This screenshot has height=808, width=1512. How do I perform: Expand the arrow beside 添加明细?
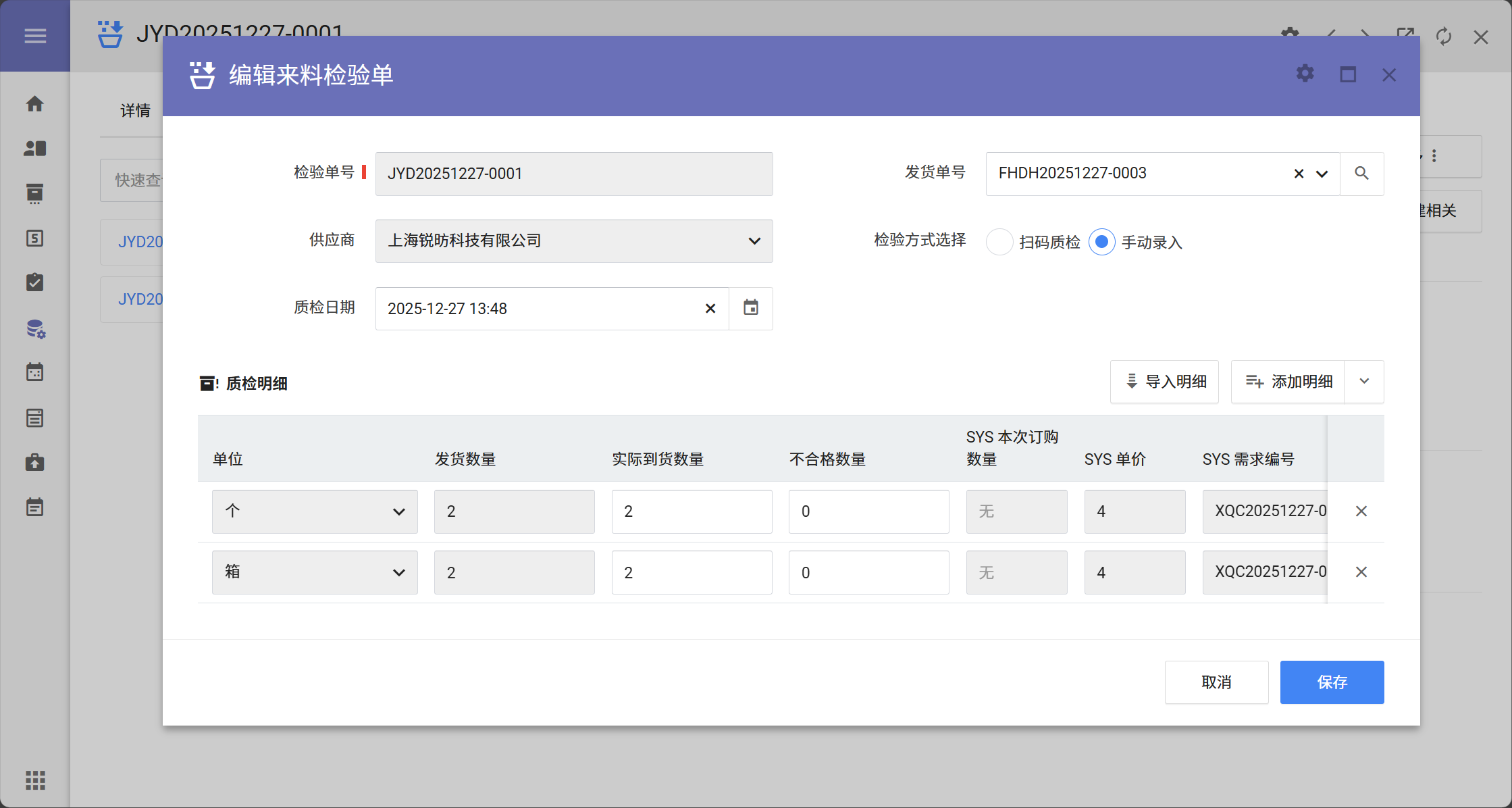[x=1363, y=382]
